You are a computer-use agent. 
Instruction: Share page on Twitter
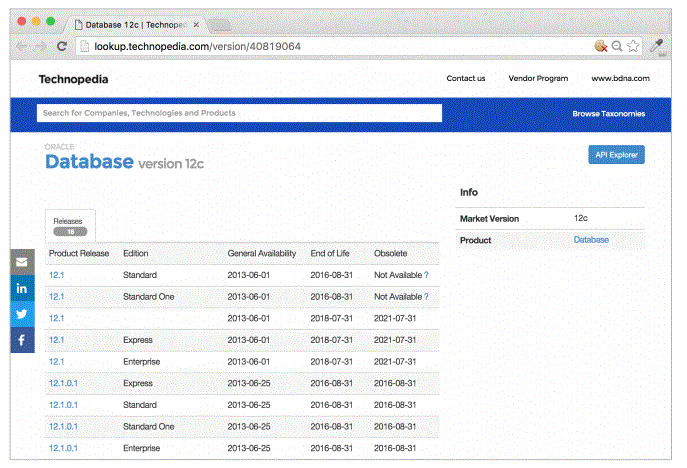click(22, 314)
